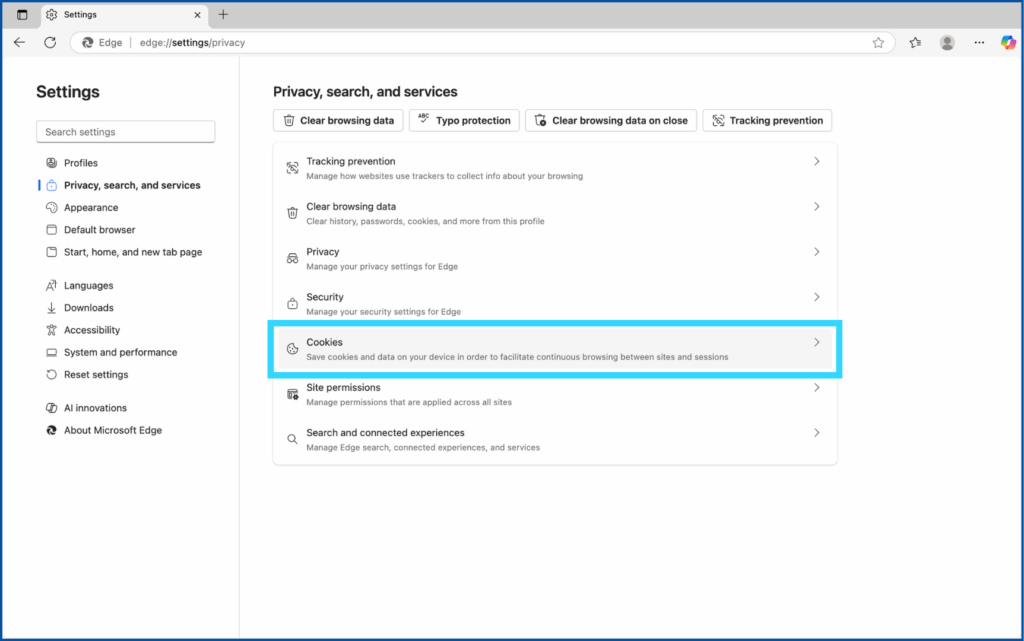Click the Clear browsing data button

[338, 121]
